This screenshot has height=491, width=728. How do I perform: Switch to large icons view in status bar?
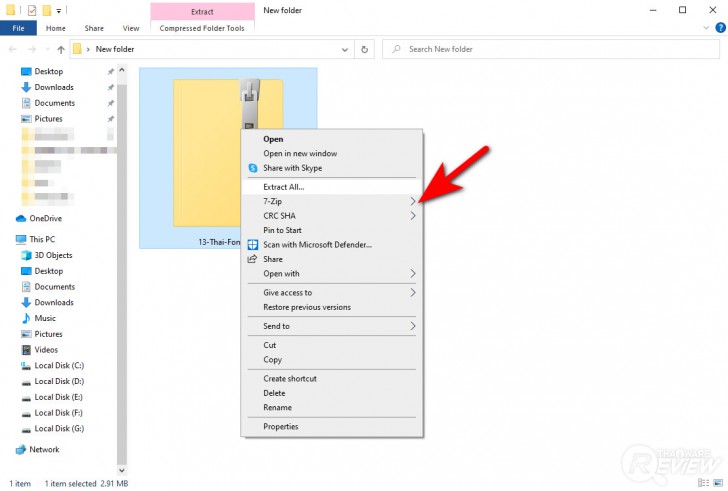pos(718,483)
